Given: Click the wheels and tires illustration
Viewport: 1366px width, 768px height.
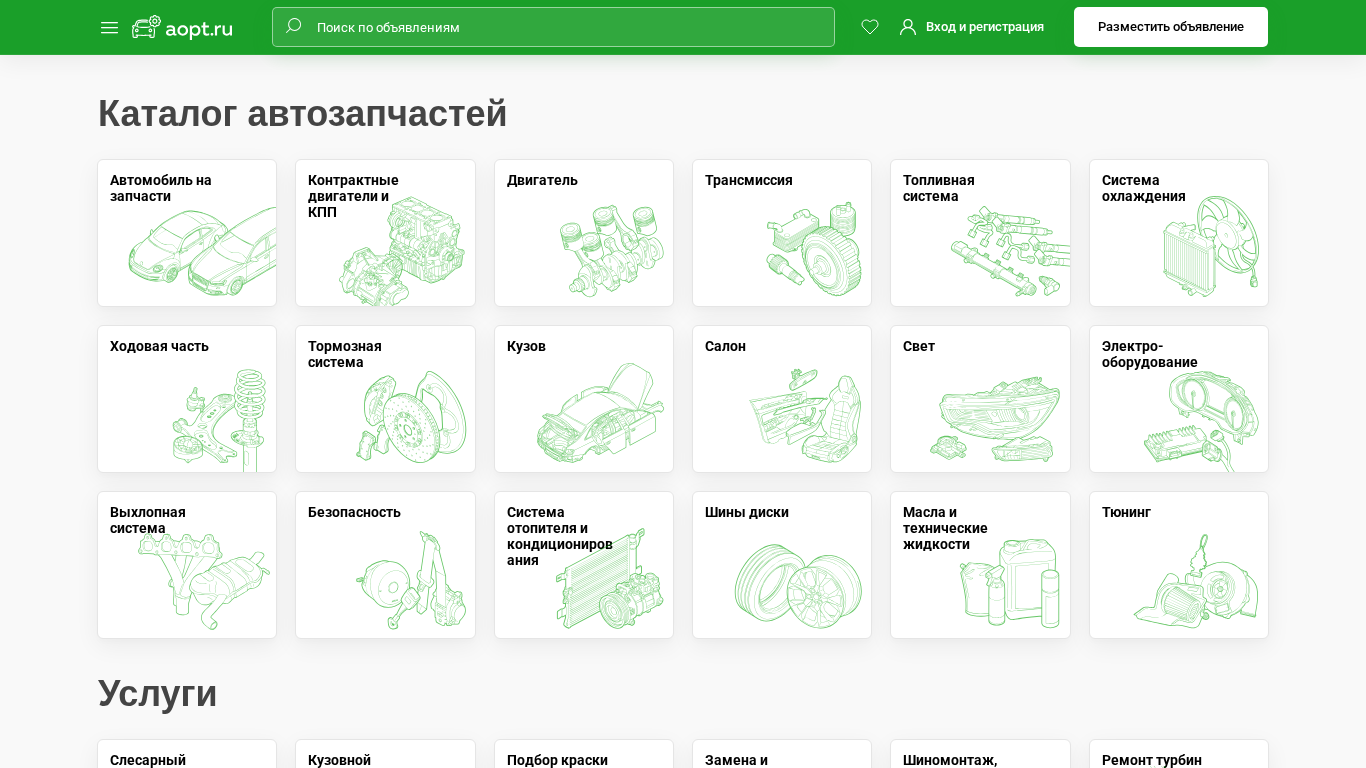Looking at the screenshot, I should pyautogui.click(x=797, y=584).
